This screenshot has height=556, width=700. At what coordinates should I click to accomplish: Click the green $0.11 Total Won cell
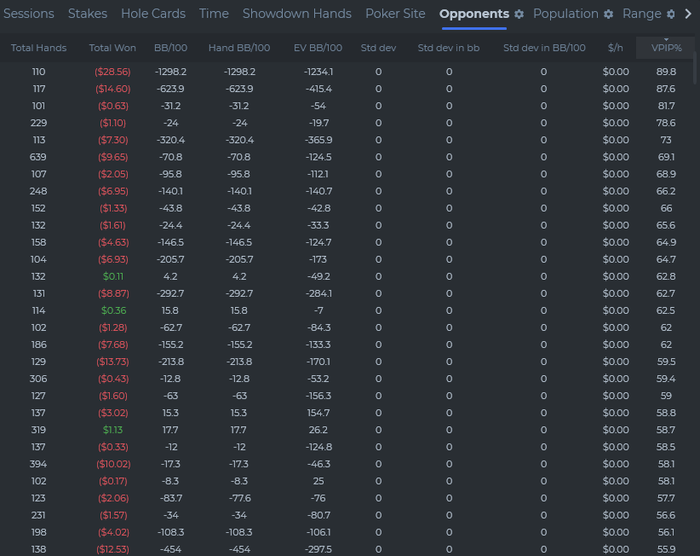pos(113,276)
